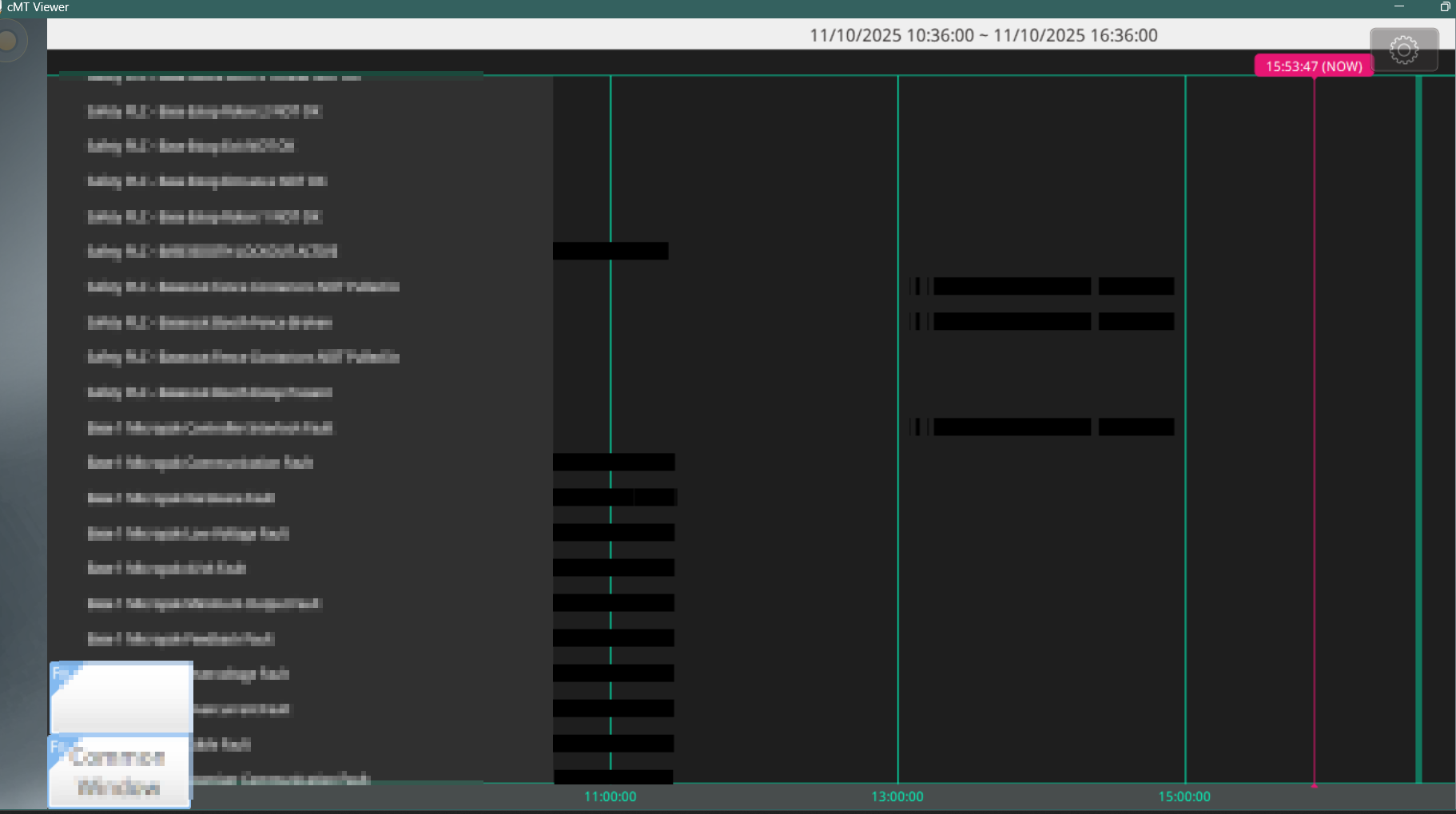
Task: Click the long black bar in Controller Interlock row
Action: pyautogui.click(x=1012, y=427)
